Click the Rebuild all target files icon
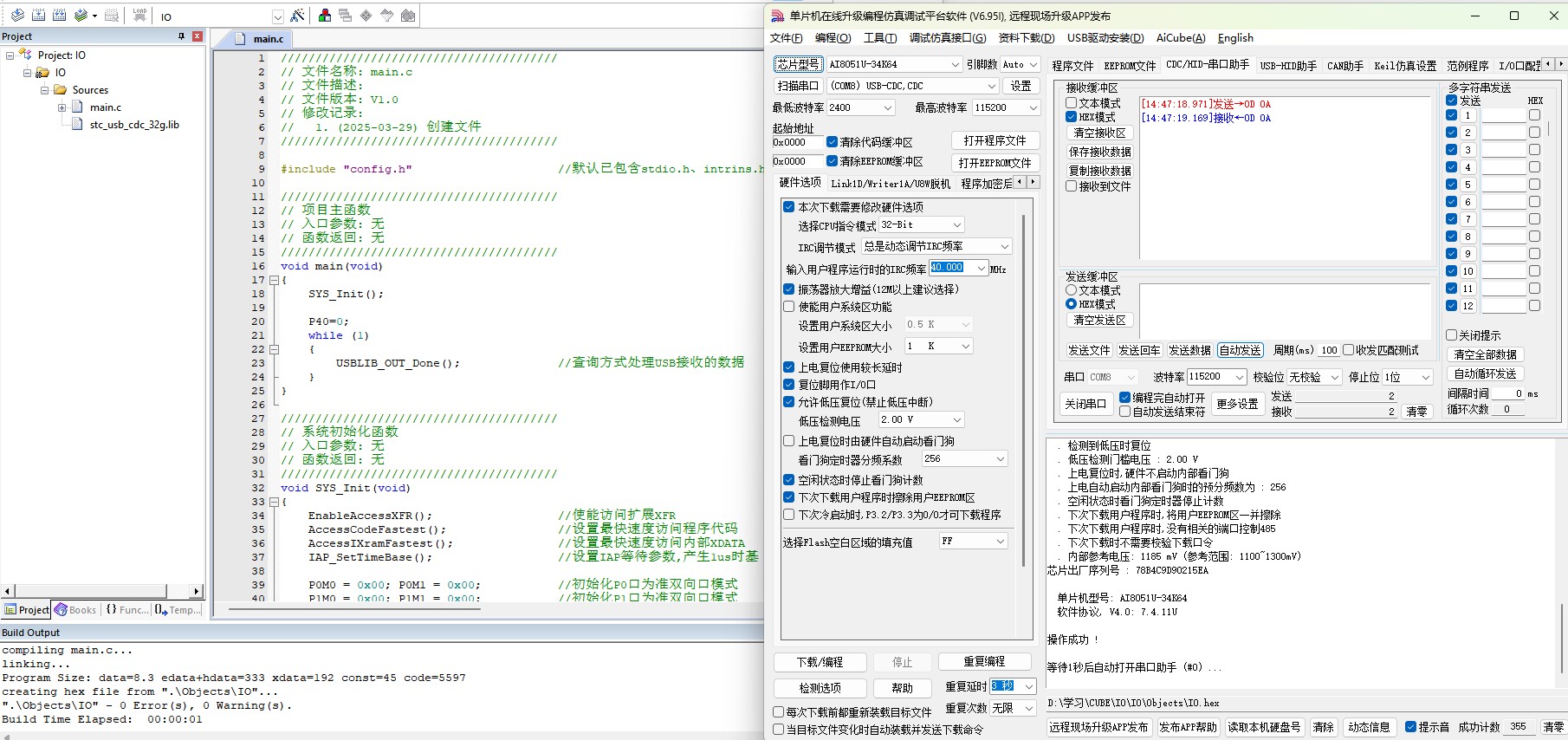 (60, 16)
